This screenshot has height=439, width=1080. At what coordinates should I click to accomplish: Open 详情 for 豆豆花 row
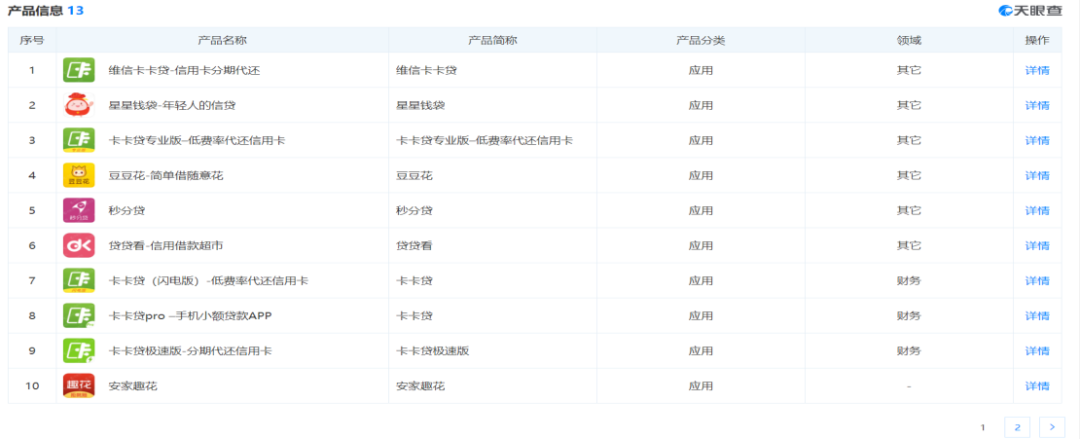coord(1037,176)
